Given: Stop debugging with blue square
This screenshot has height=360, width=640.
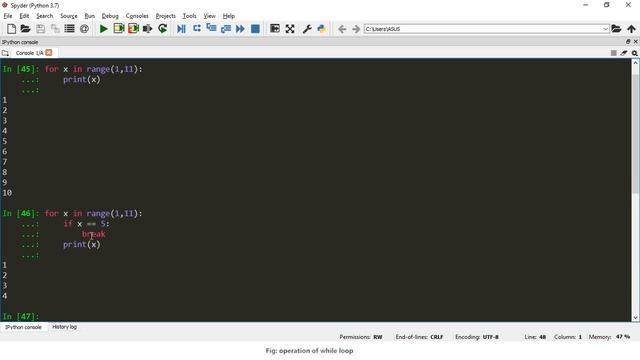Looking at the screenshot, I should 255,29.
